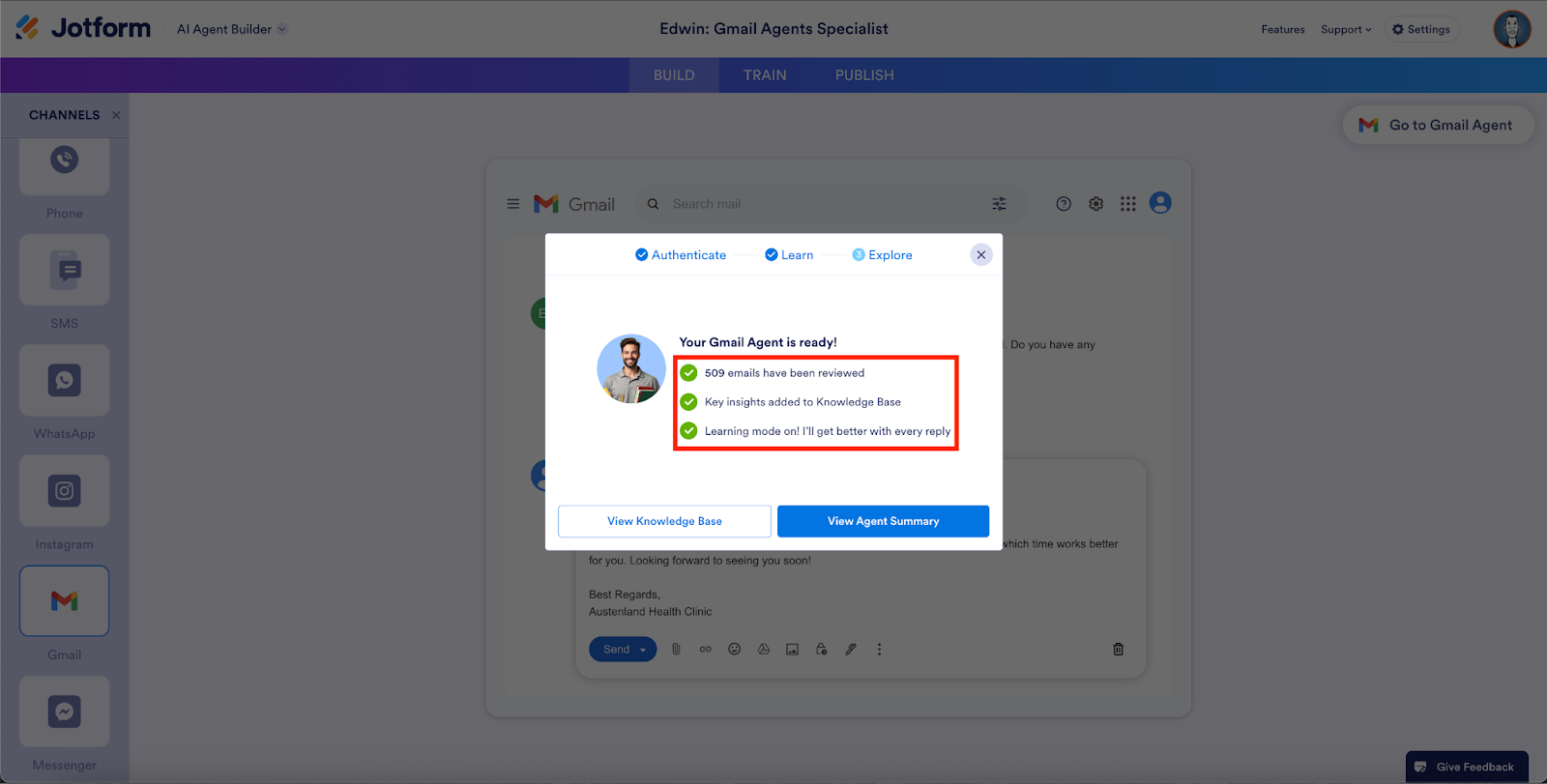Go to the Explore step
The height and width of the screenshot is (784, 1547).
click(882, 255)
